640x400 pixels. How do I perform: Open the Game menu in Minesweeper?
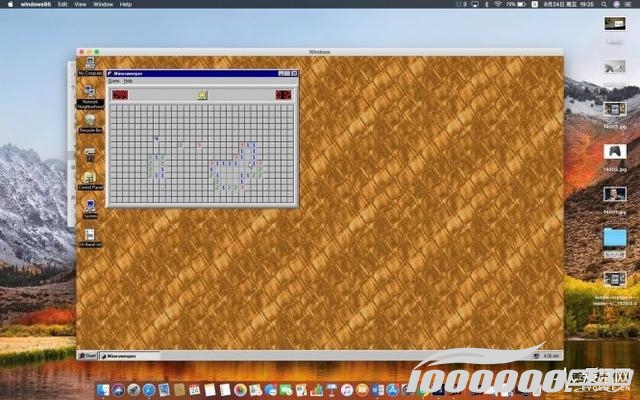click(114, 81)
